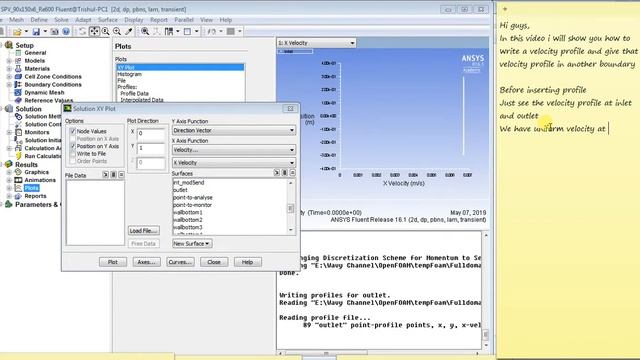Open the Surface menu

(108, 20)
